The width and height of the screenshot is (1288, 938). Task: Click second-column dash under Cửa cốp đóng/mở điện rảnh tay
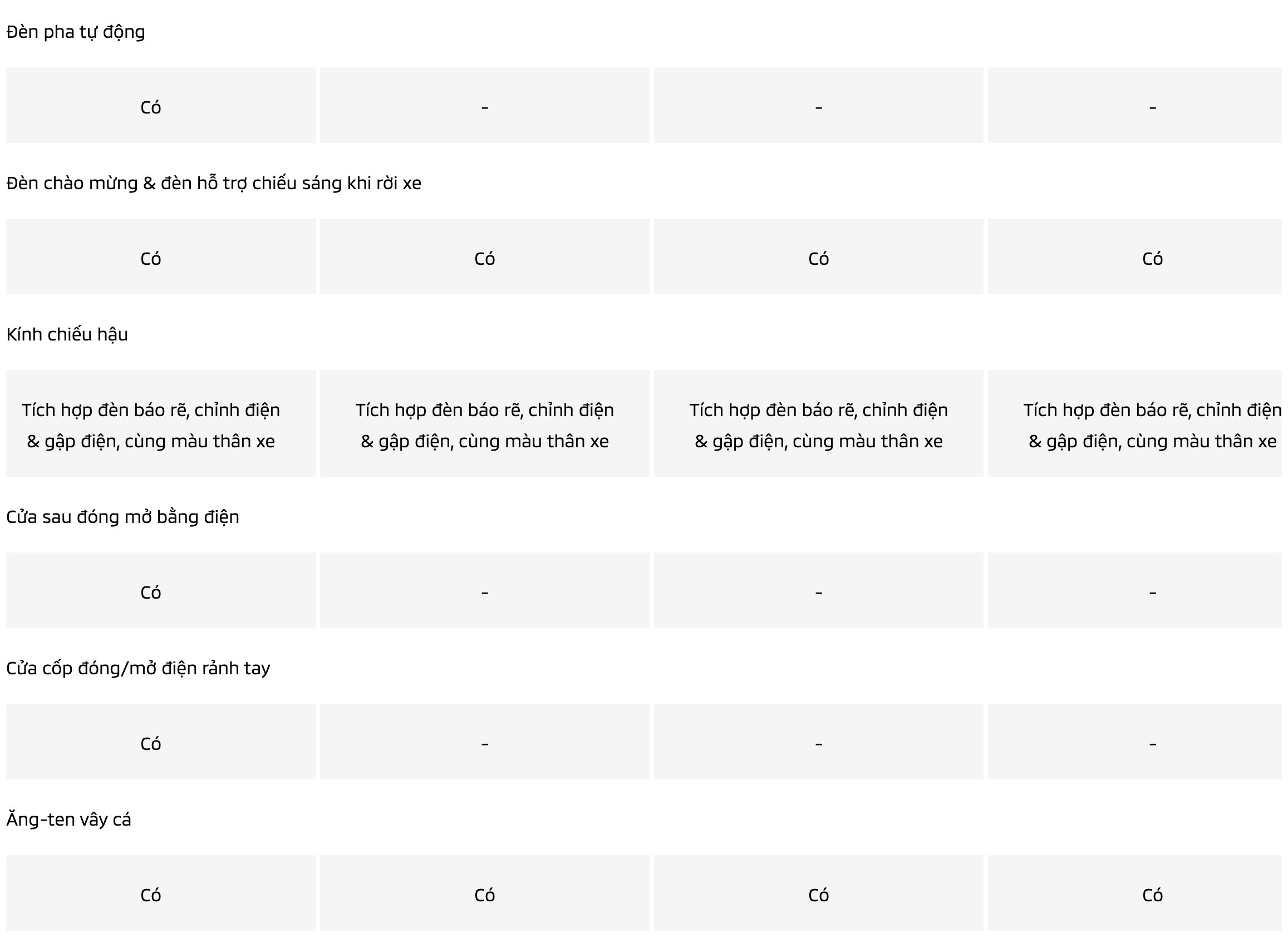click(484, 744)
